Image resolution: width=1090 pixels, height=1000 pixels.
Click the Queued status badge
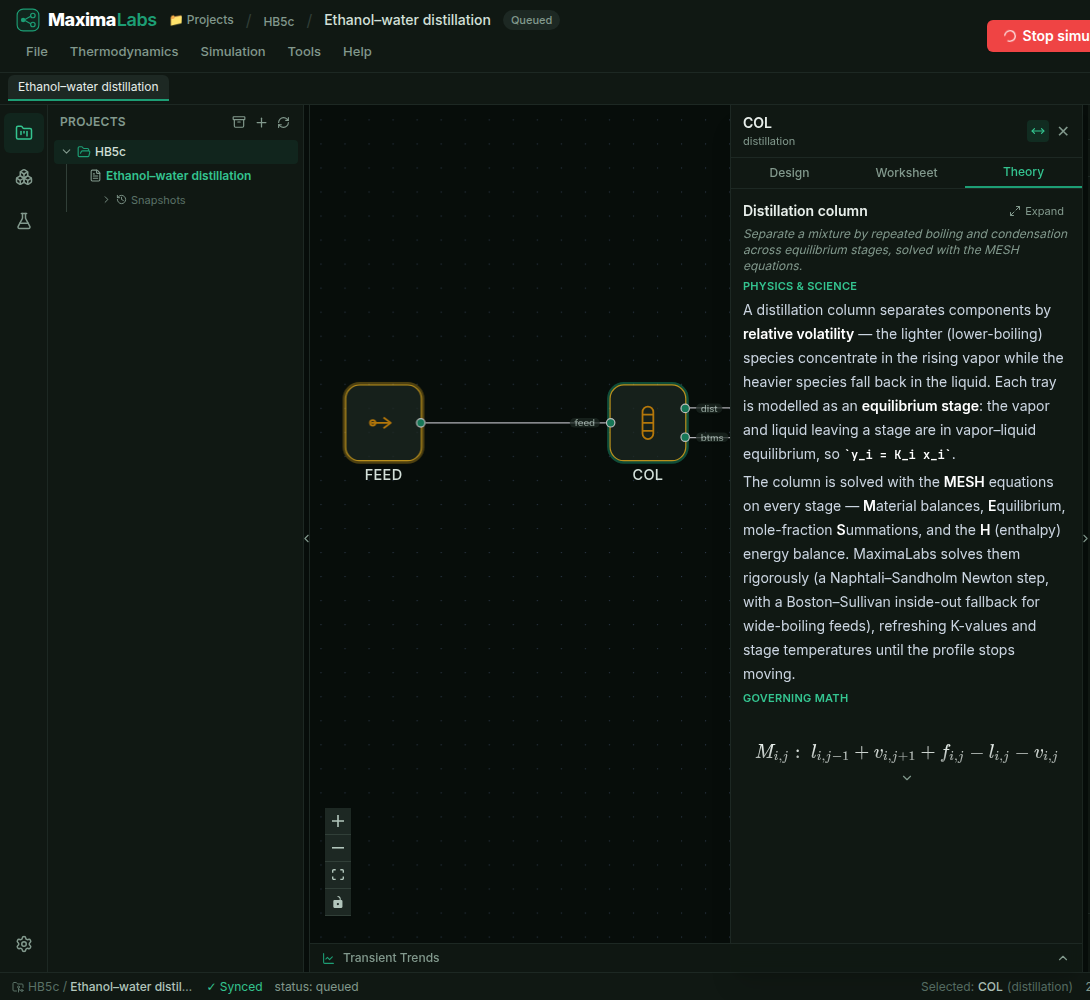pos(532,20)
